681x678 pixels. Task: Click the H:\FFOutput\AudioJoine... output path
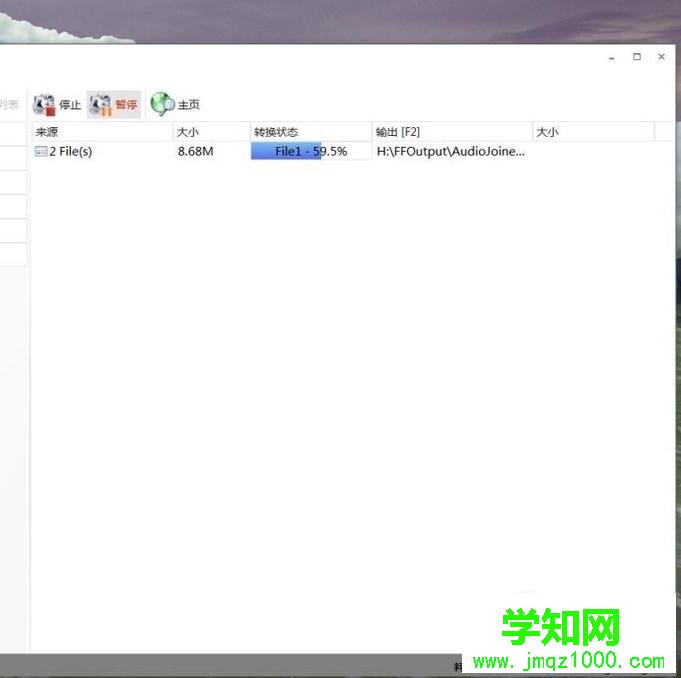coord(451,152)
